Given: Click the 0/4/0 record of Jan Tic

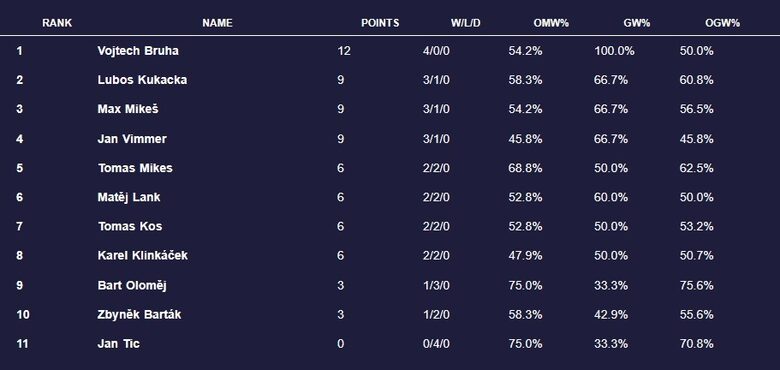Looking at the screenshot, I should click(436, 344).
